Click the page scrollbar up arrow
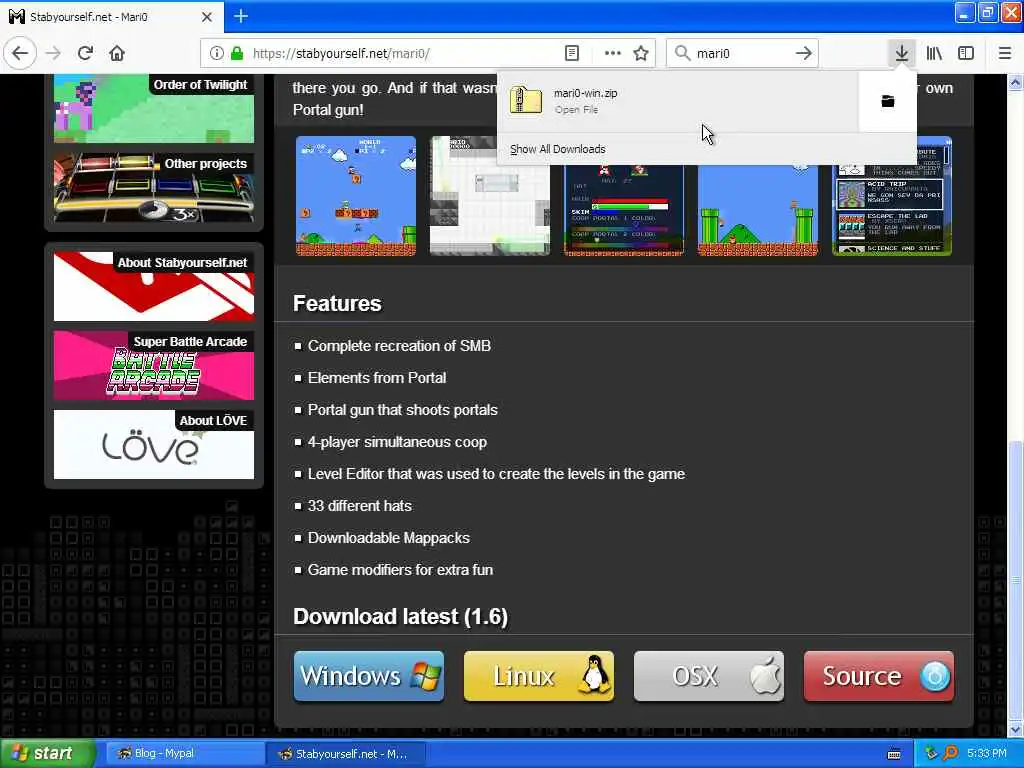This screenshot has width=1024, height=768. (1016, 82)
